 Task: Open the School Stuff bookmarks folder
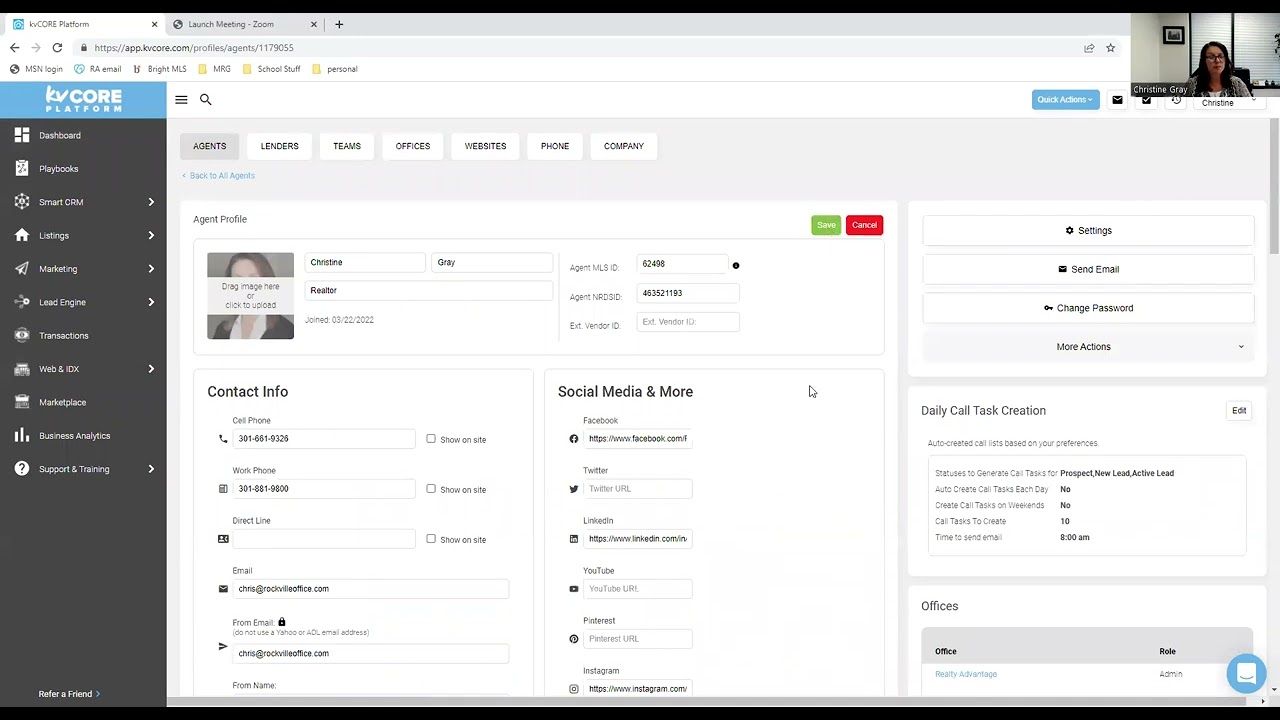(272, 69)
